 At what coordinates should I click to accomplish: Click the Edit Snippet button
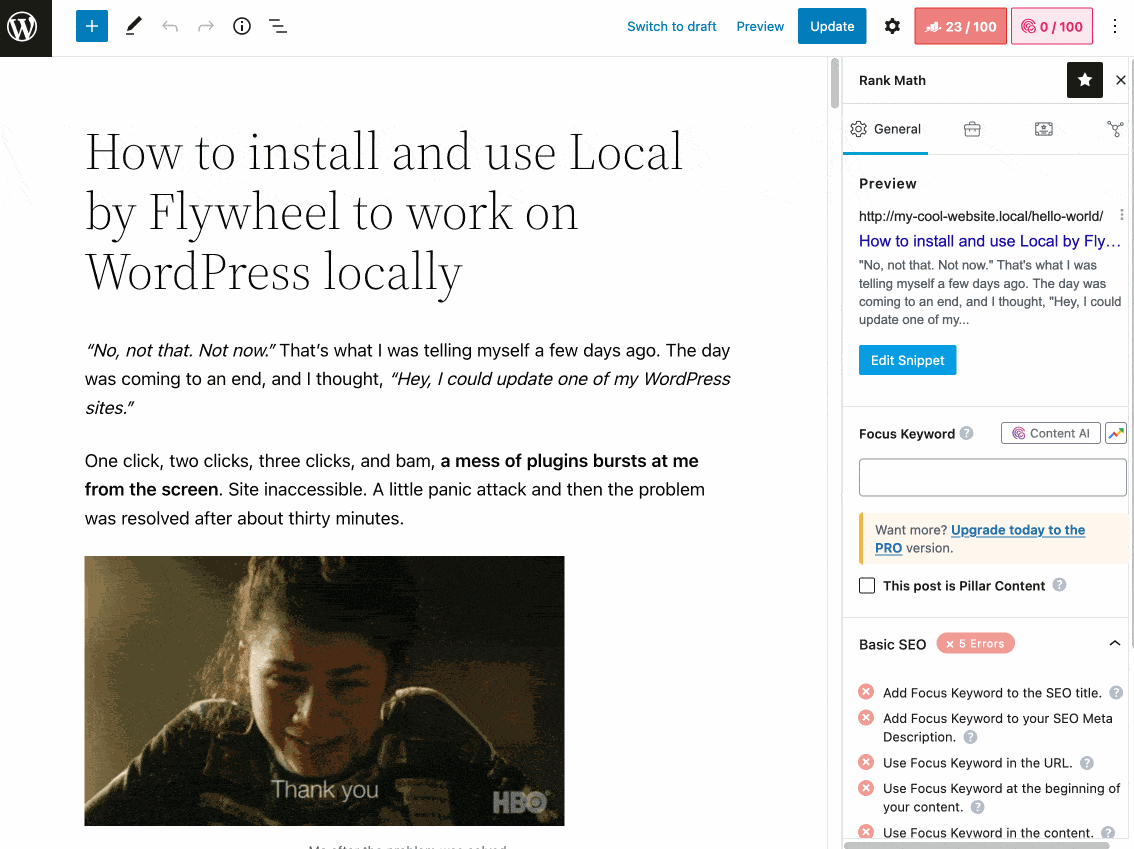pos(908,360)
